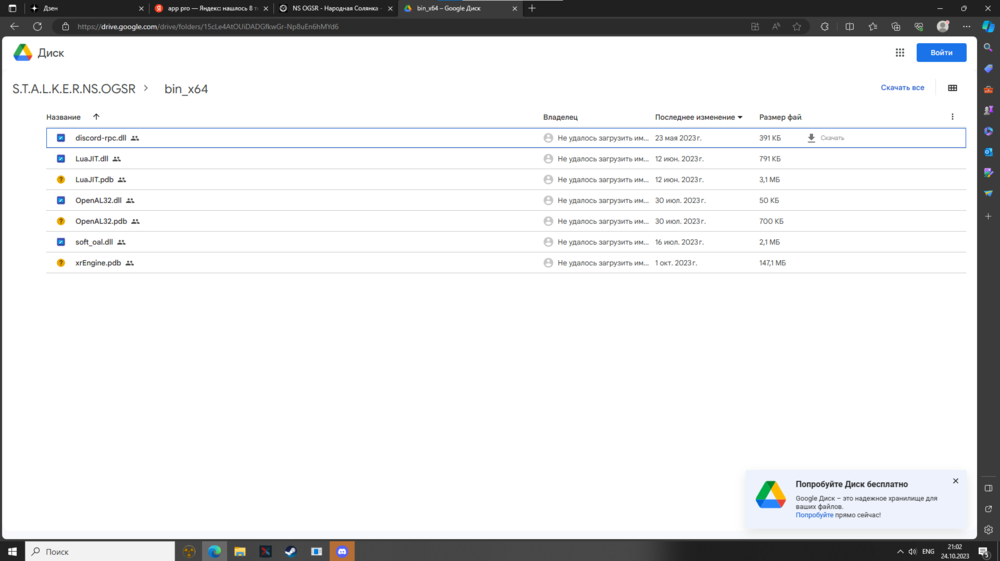The image size is (1000, 561).
Task: Click the Войти sign-in button
Action: [x=941, y=53]
